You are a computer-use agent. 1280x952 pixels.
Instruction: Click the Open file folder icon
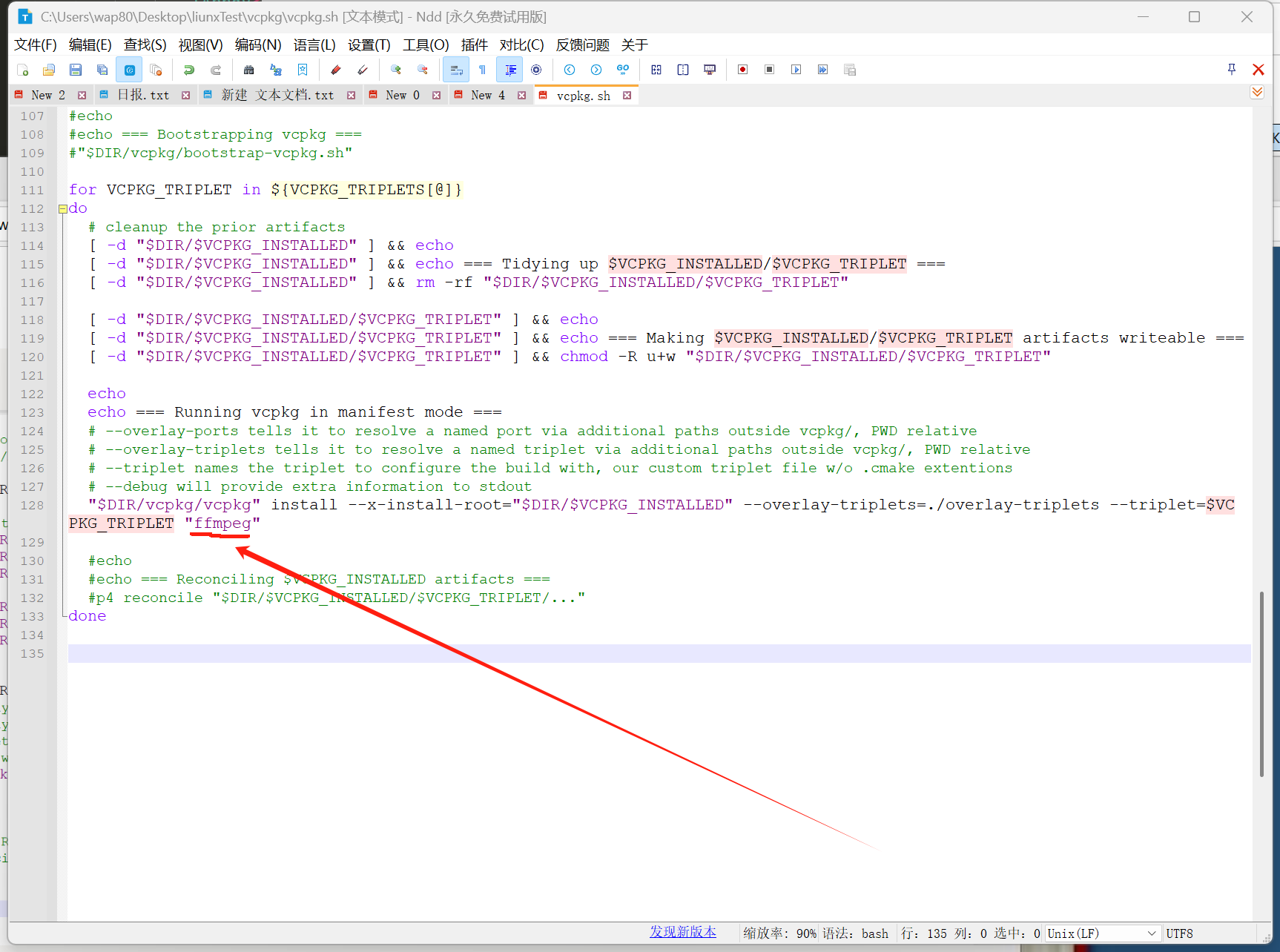pyautogui.click(x=49, y=70)
